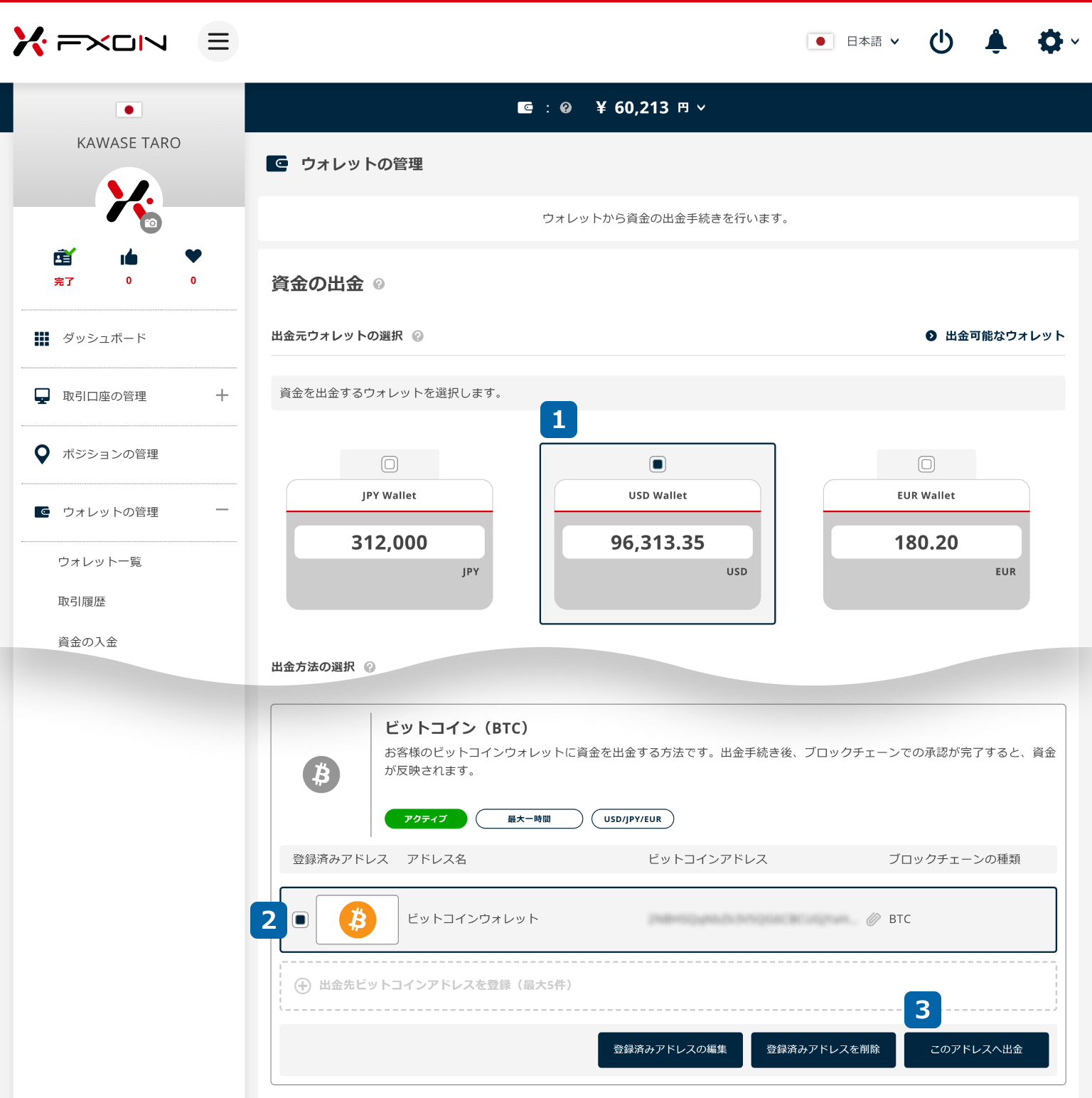
Task: Click the EUR Wallet card
Action: pyautogui.click(x=926, y=545)
